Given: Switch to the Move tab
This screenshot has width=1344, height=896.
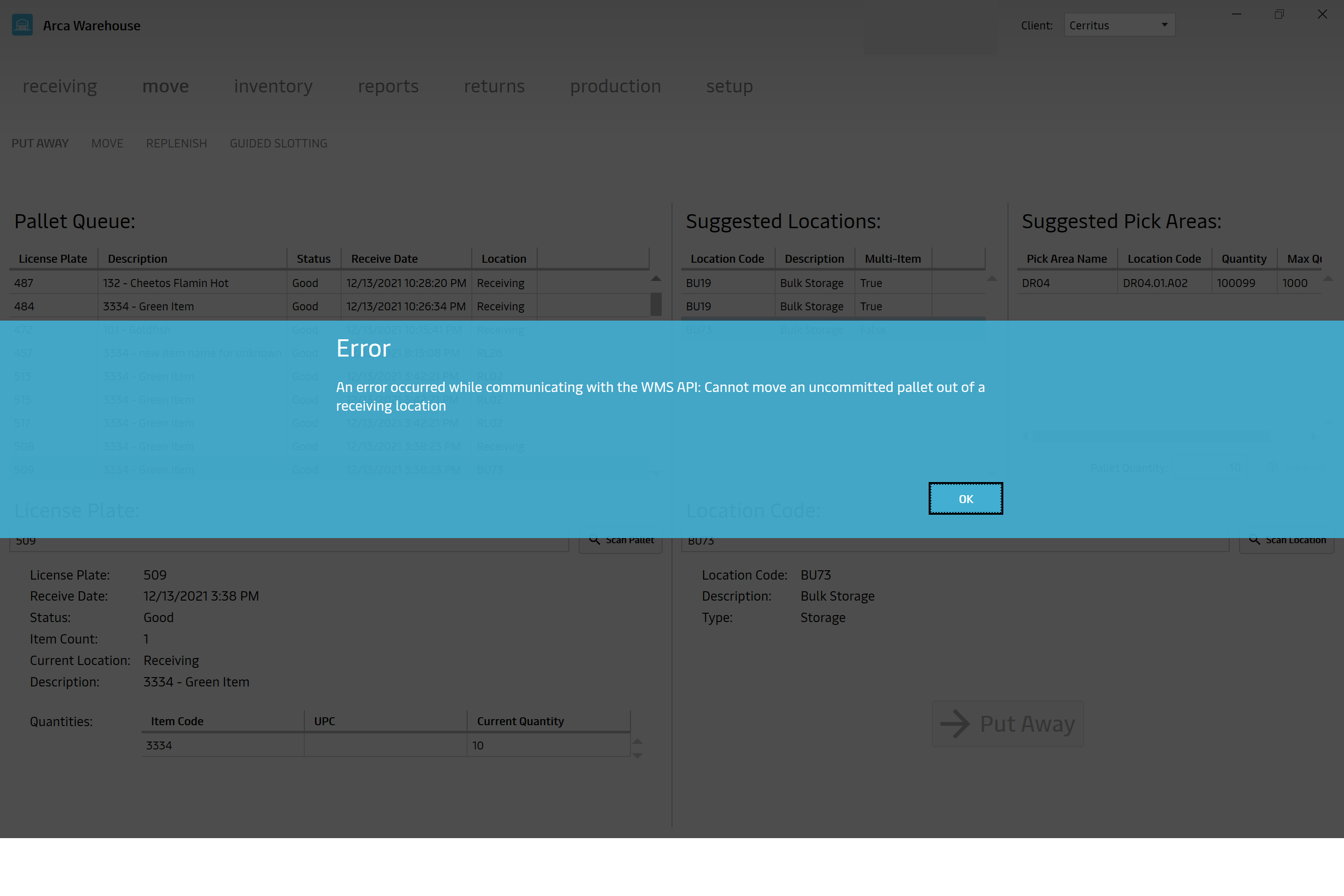Looking at the screenshot, I should coord(107,143).
